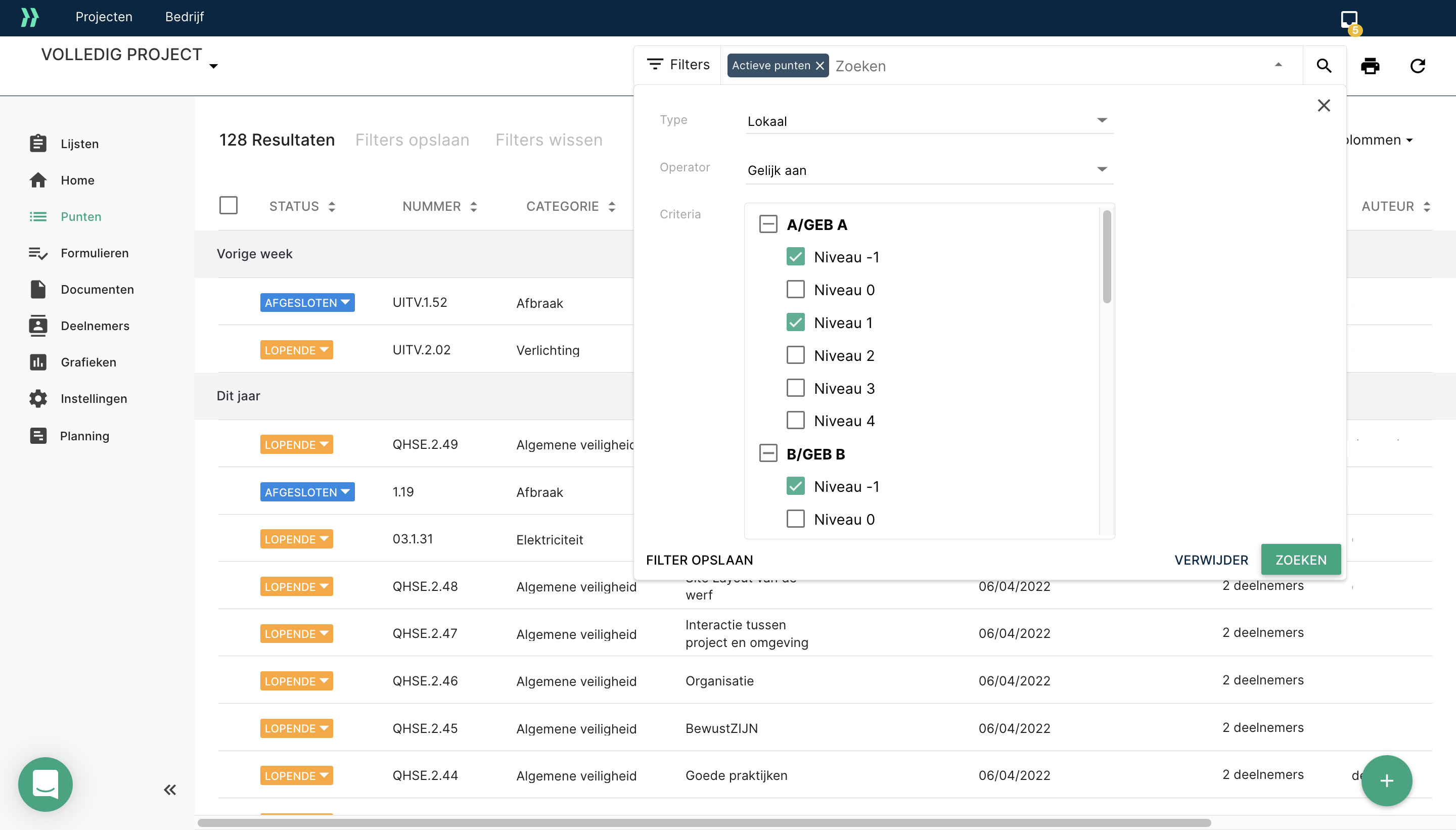1456x830 pixels.
Task: Click the Filters funnel button
Action: 678,64
